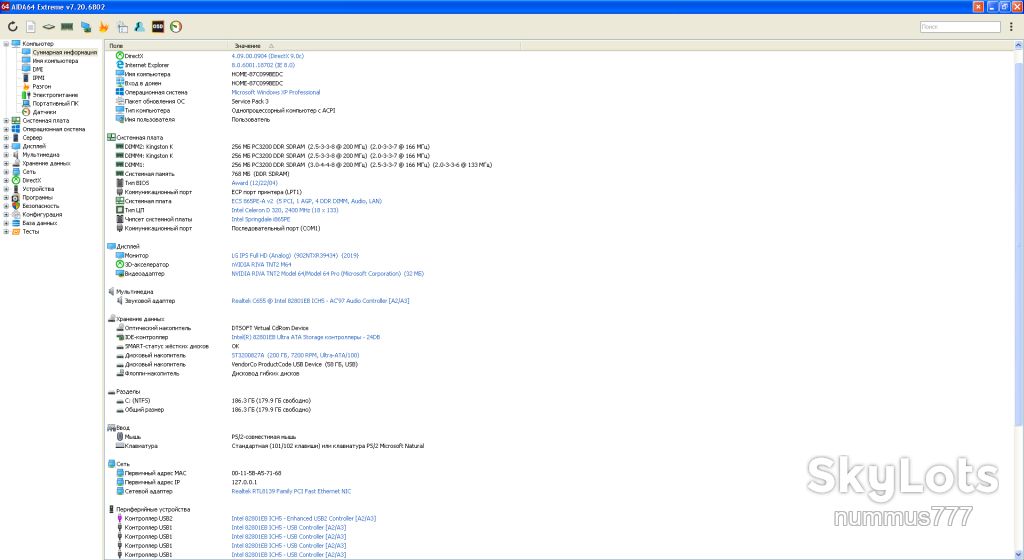Open the Realtek C655 audio controller link
The width and height of the screenshot is (1024, 560).
pyautogui.click(x=320, y=301)
